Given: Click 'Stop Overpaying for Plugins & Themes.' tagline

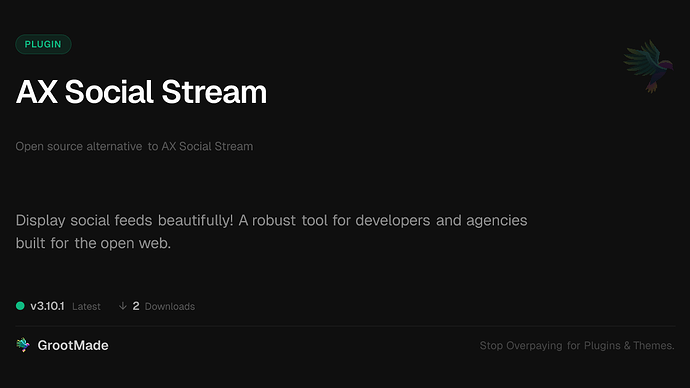Looking at the screenshot, I should [577, 346].
